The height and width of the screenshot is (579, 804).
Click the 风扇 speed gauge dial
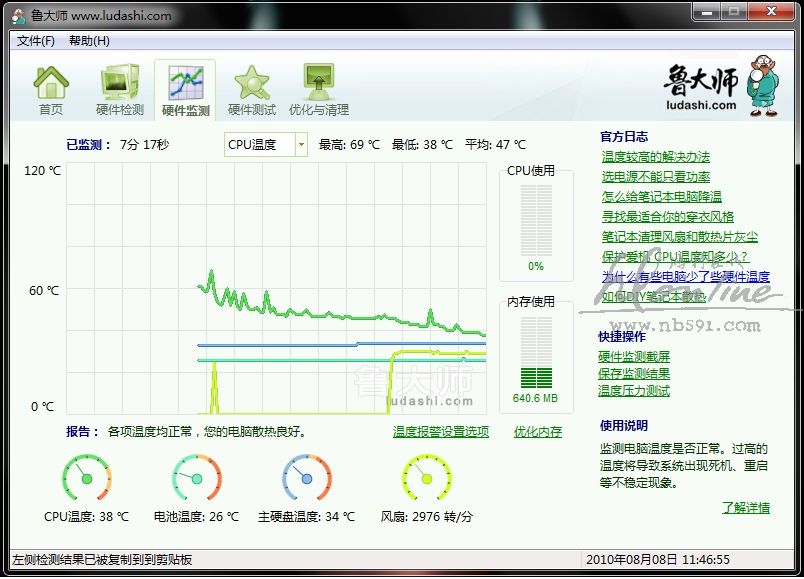point(427,478)
